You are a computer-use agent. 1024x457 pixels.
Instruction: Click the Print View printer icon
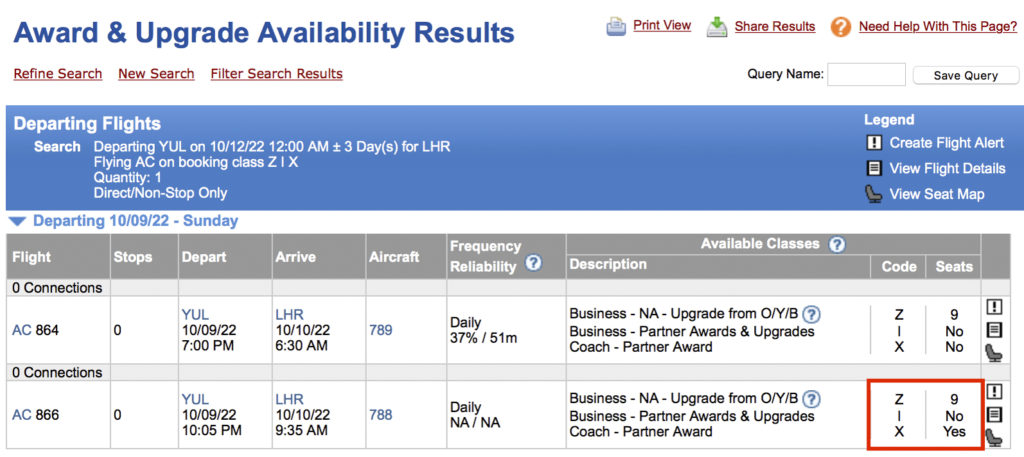coord(616,27)
